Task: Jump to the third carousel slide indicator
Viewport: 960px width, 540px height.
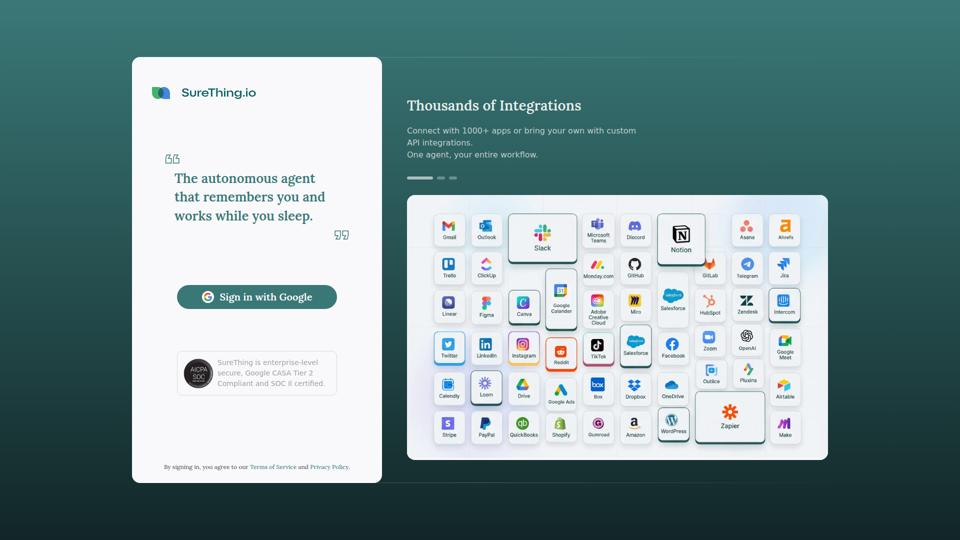Action: [453, 178]
